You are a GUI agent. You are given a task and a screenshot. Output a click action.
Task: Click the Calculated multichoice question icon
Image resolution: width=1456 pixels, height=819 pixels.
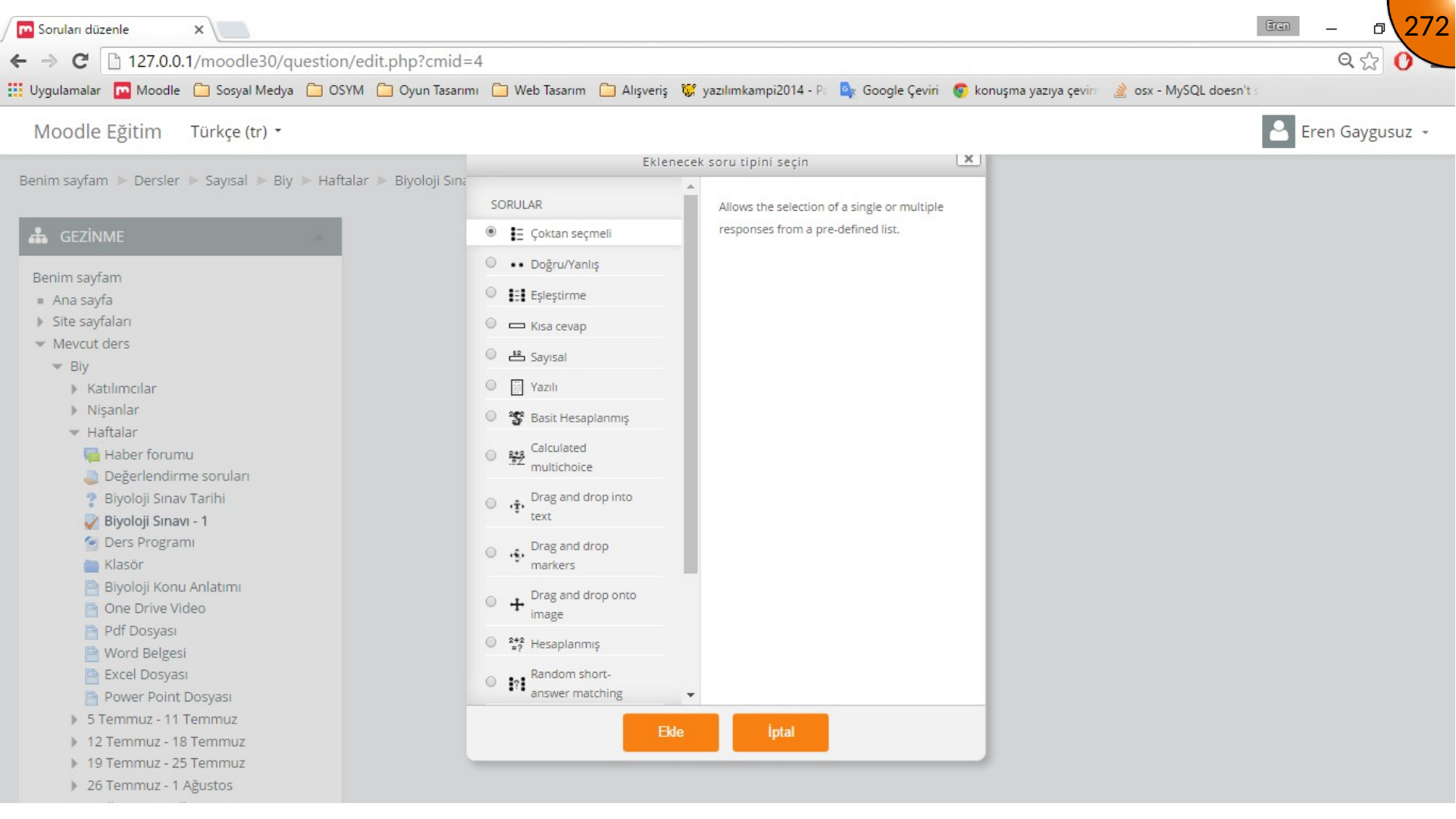pos(517,457)
